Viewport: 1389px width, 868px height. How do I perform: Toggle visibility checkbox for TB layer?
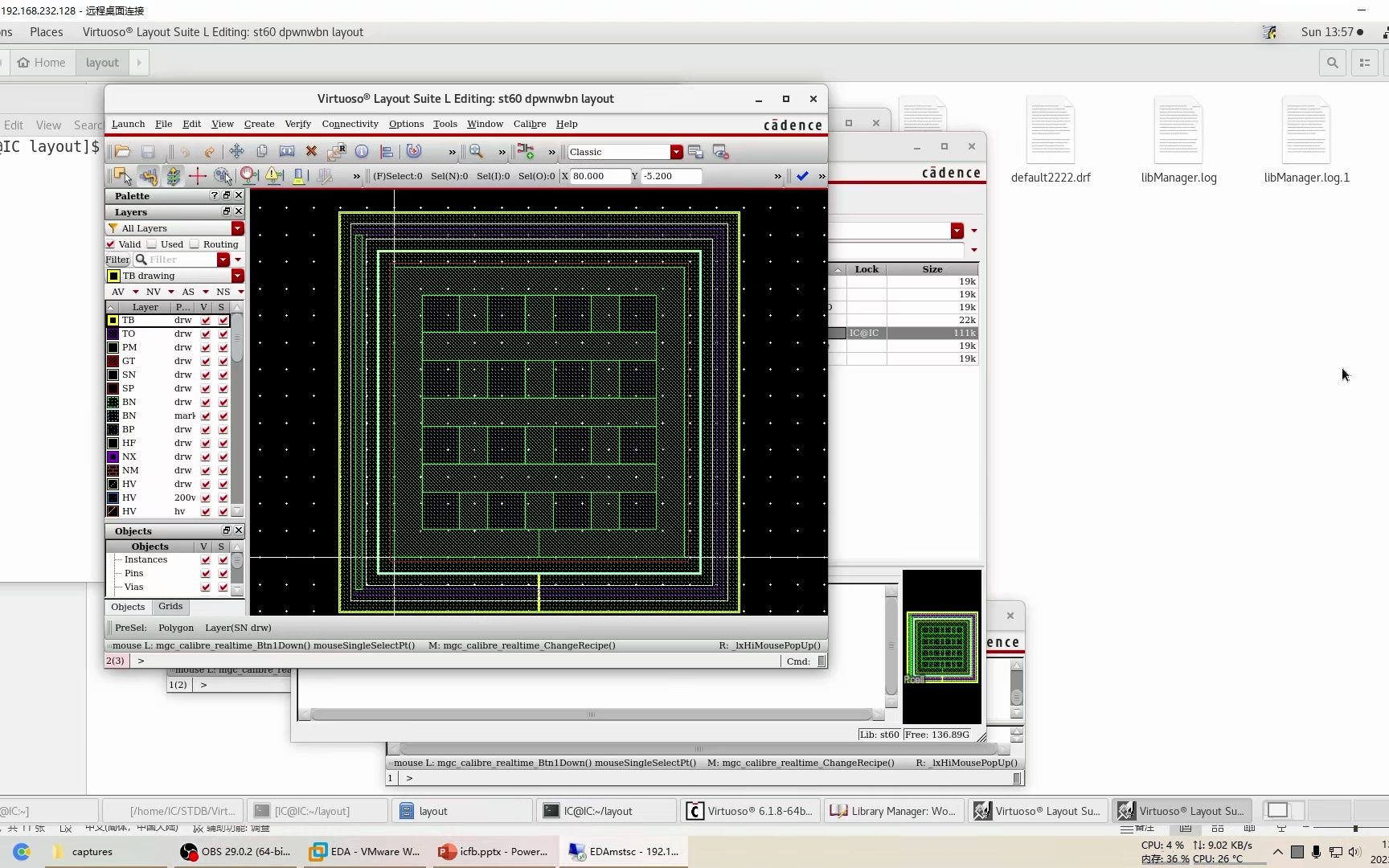click(206, 320)
